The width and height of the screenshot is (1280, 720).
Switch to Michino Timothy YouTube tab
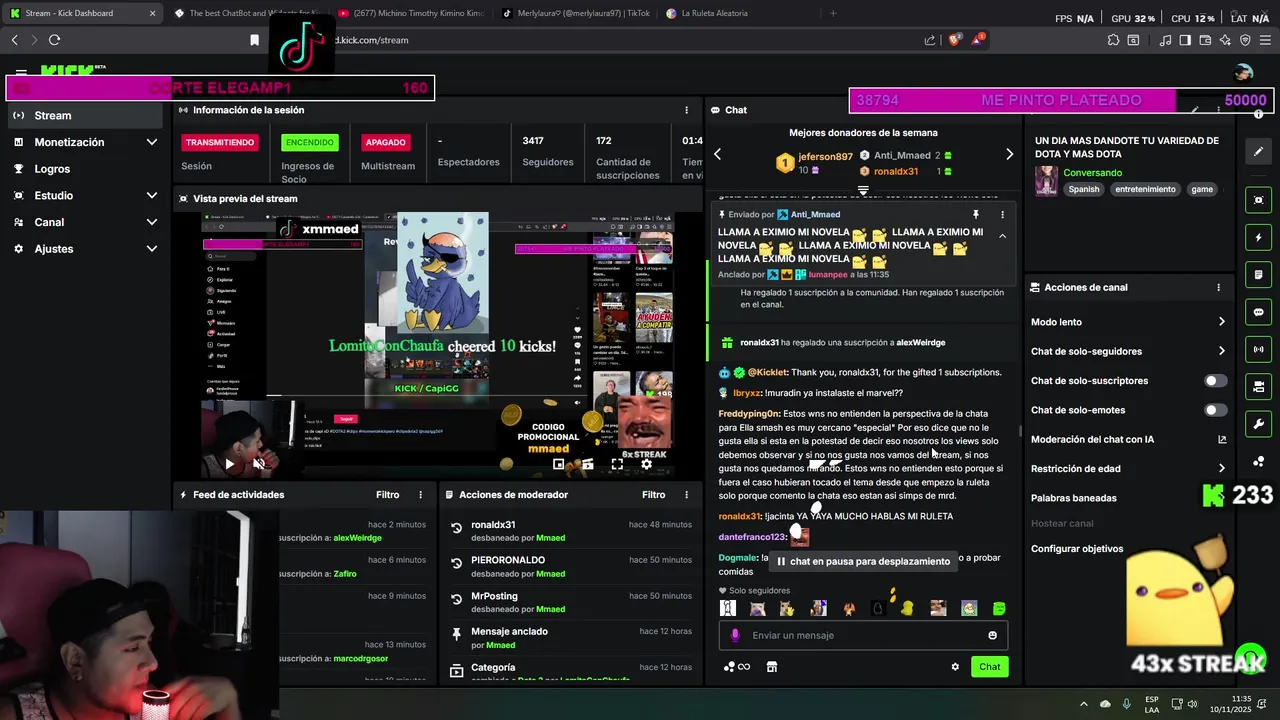[x=410, y=13]
